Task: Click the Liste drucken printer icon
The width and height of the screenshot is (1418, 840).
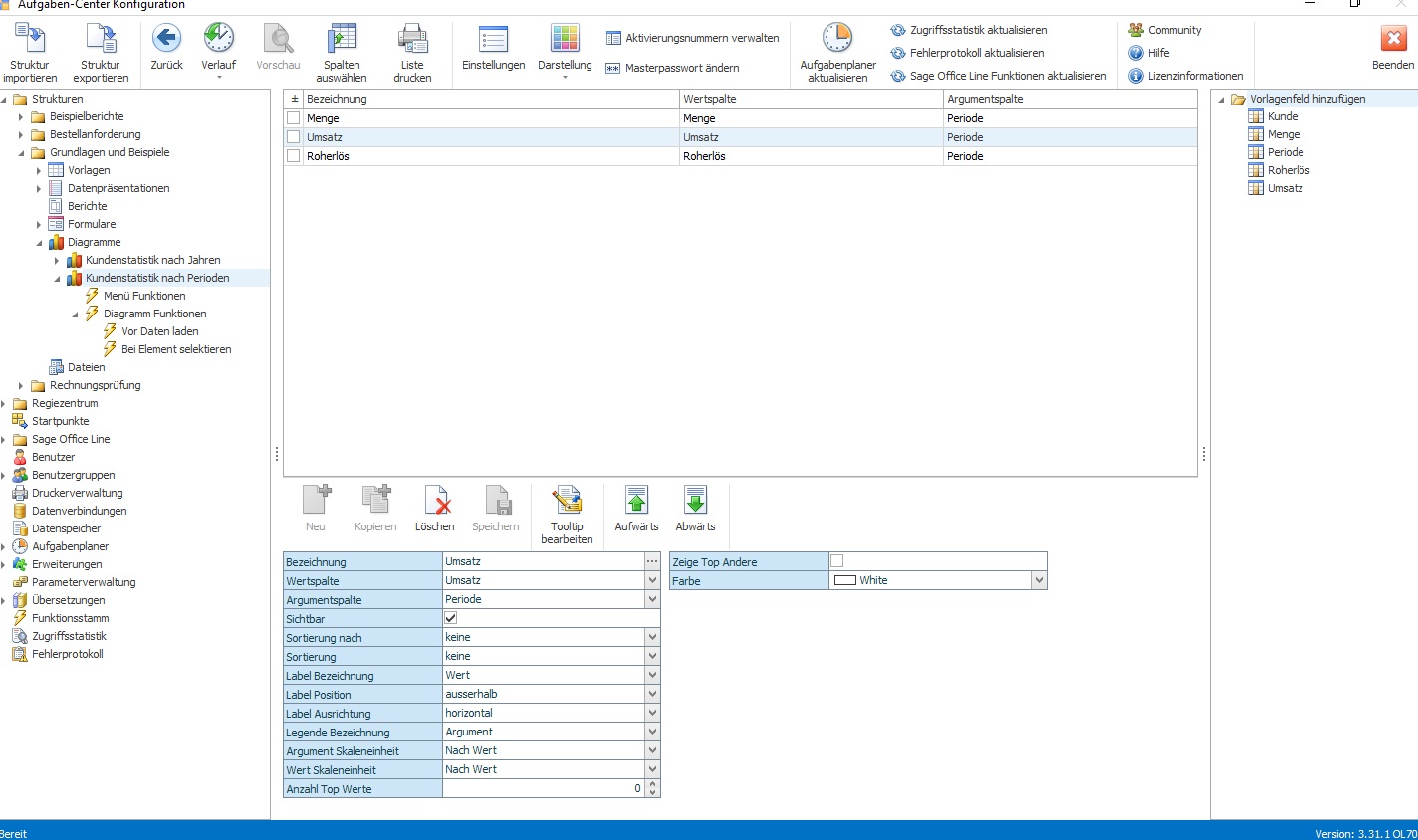Action: 412,39
